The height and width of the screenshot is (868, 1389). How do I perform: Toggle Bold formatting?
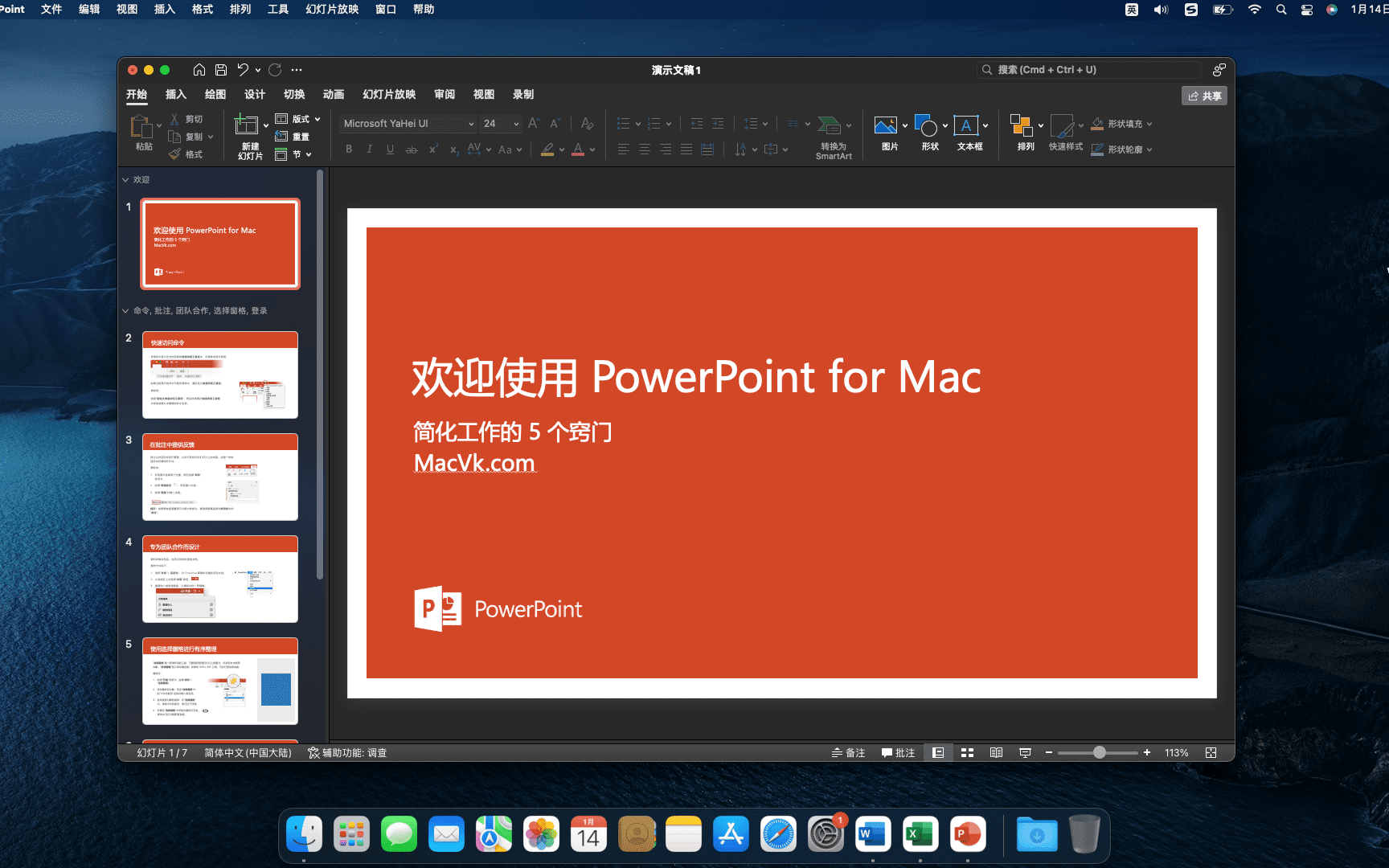point(349,149)
